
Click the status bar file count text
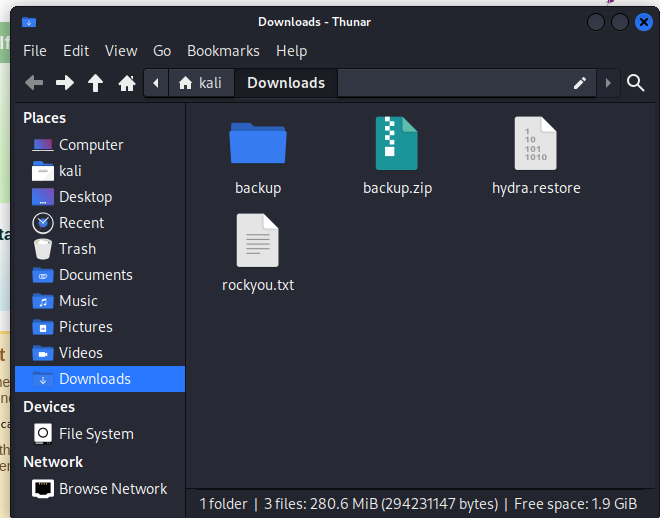(x=349, y=504)
